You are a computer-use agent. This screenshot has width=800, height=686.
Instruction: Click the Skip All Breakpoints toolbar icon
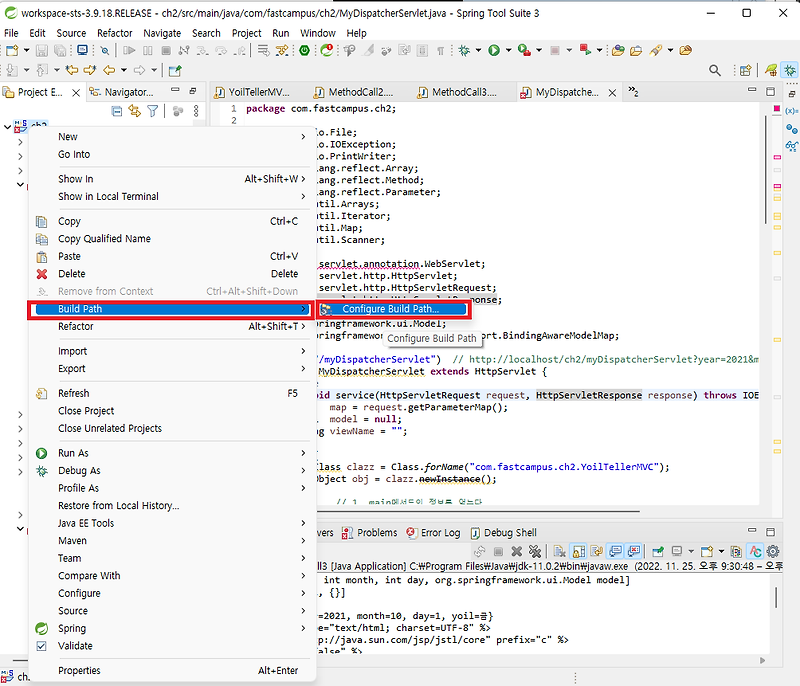tap(105, 52)
